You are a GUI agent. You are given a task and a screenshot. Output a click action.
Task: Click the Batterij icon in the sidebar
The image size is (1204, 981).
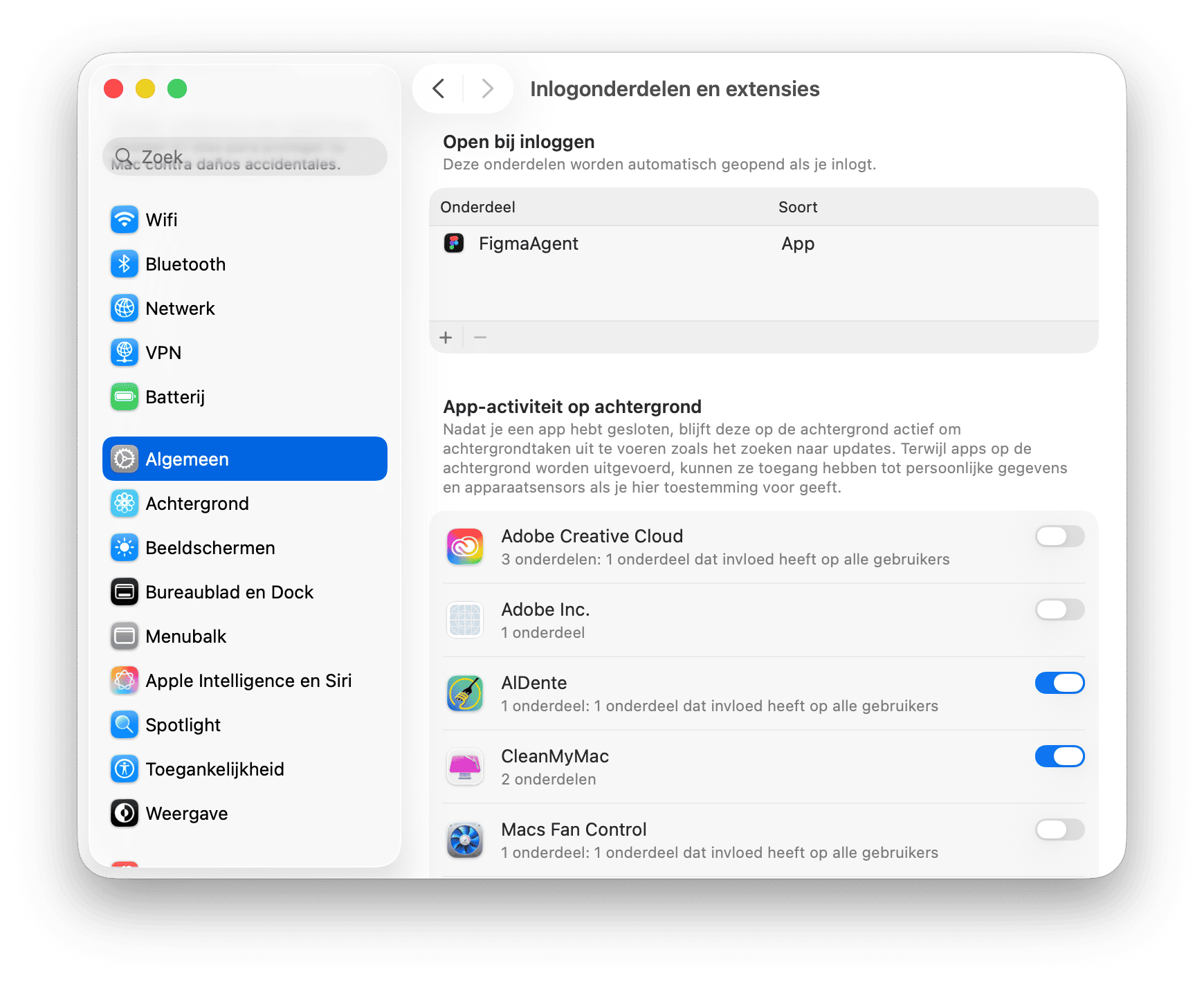(x=124, y=396)
